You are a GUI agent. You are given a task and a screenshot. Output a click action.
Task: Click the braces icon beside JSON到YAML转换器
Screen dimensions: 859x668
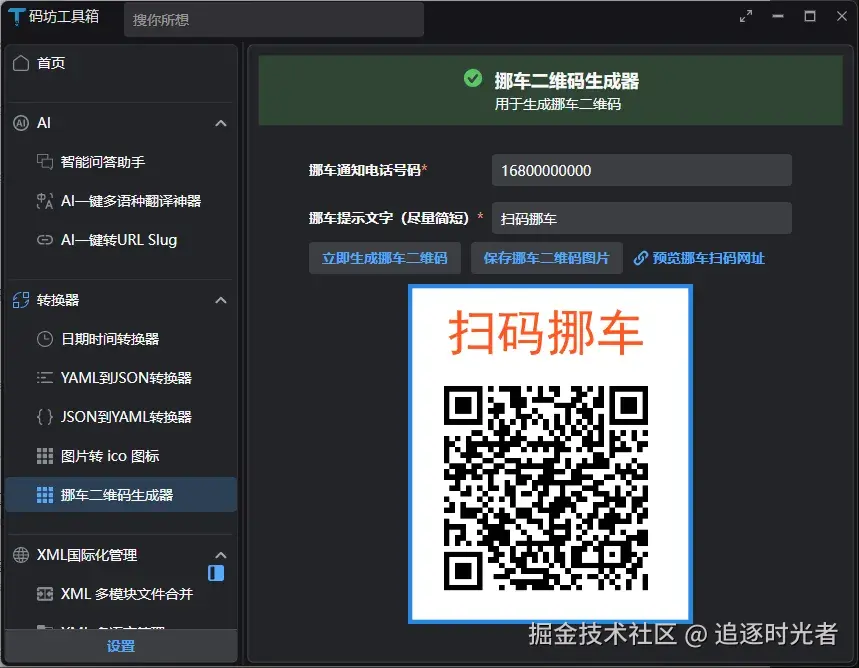coord(45,417)
